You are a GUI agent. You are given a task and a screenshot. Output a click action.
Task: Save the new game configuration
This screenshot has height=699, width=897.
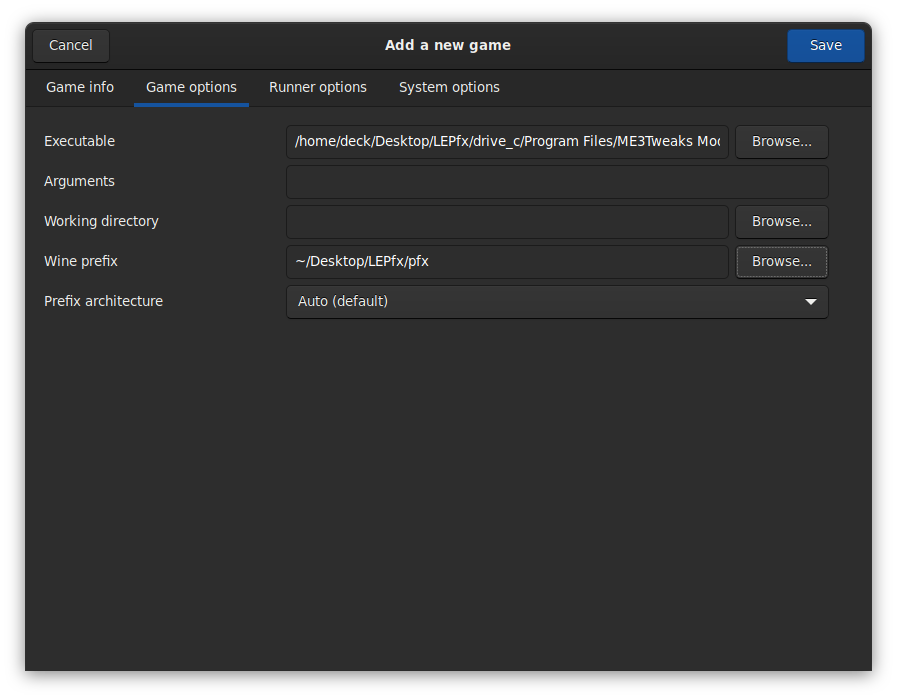tap(825, 45)
